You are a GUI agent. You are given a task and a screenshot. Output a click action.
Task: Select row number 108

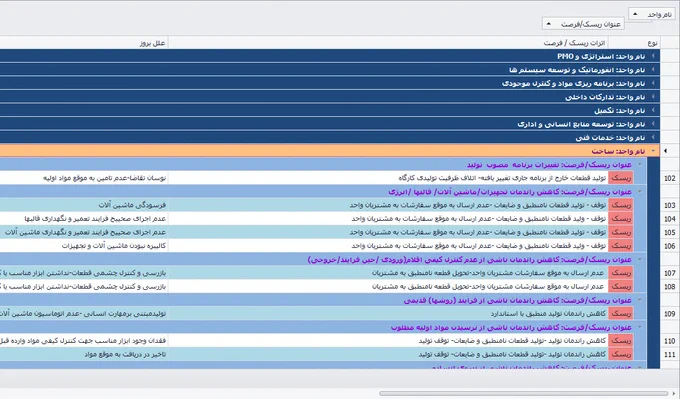[670, 286]
